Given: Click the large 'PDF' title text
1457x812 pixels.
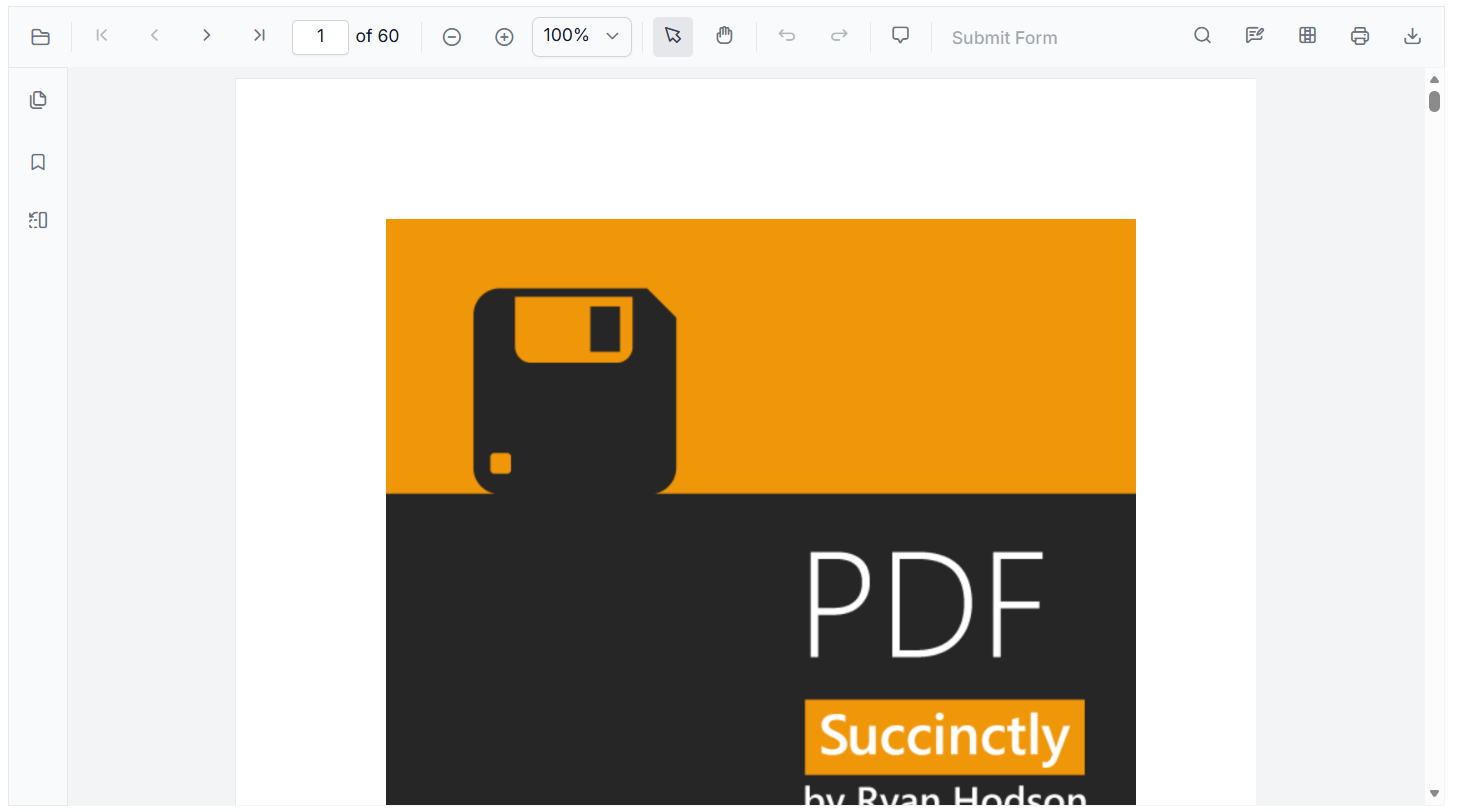Looking at the screenshot, I should (924, 605).
